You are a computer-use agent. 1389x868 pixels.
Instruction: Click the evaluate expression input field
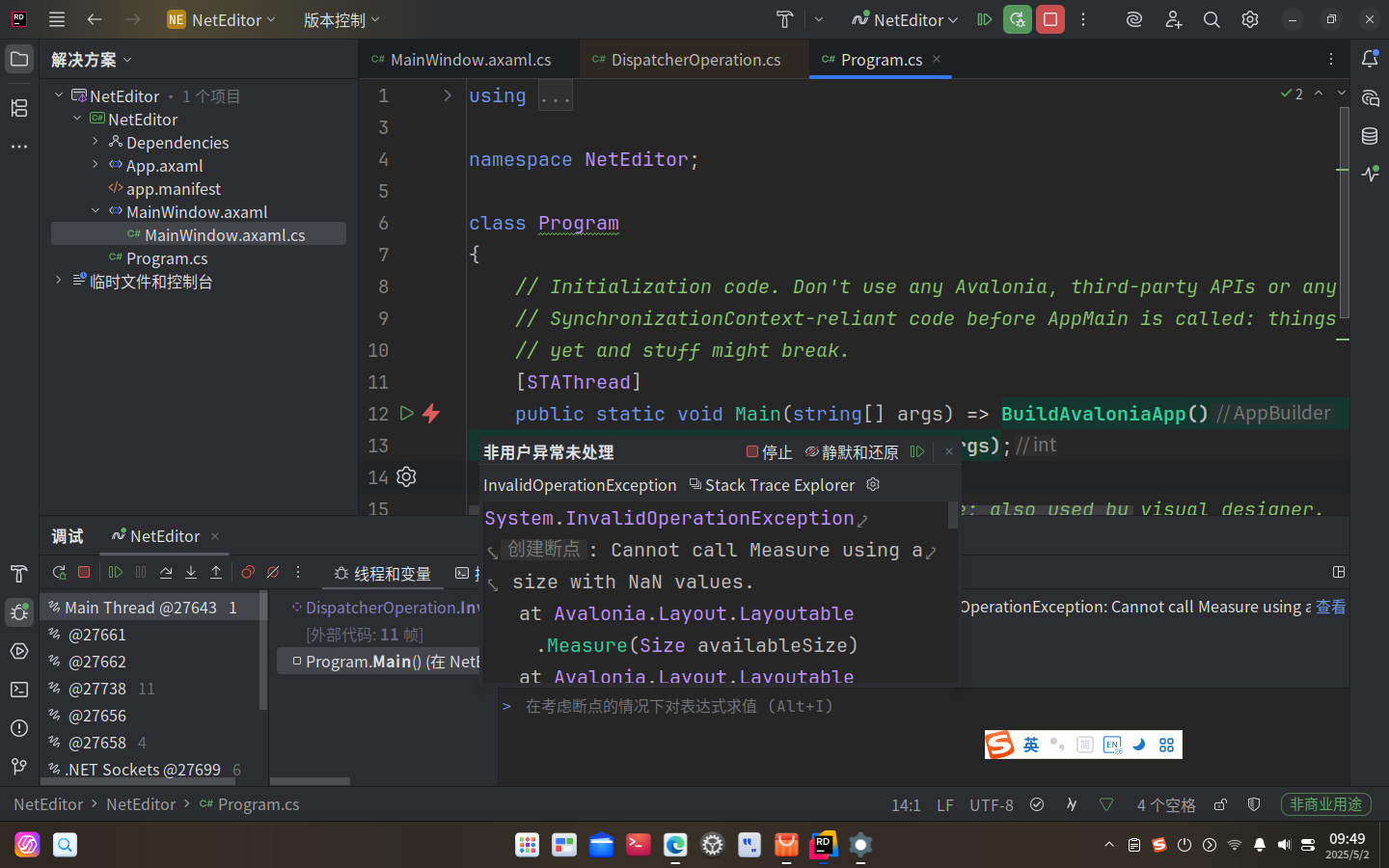click(924, 706)
